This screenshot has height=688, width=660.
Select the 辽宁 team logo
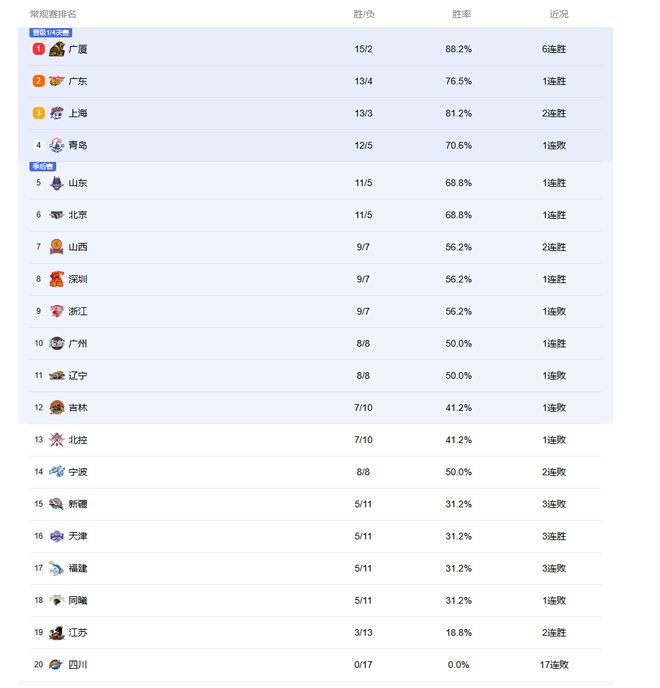[57, 375]
